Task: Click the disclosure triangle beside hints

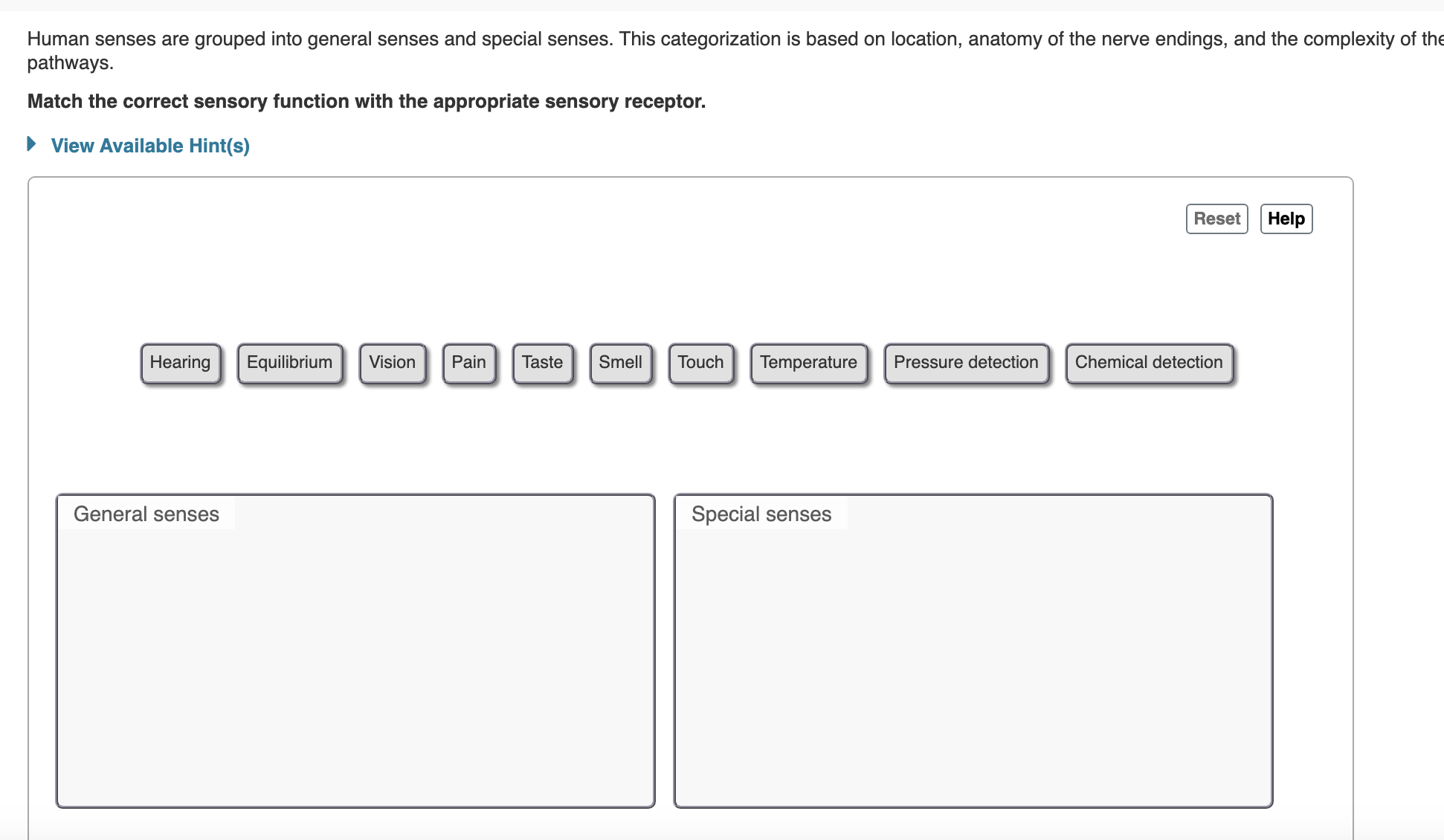Action: [x=31, y=144]
